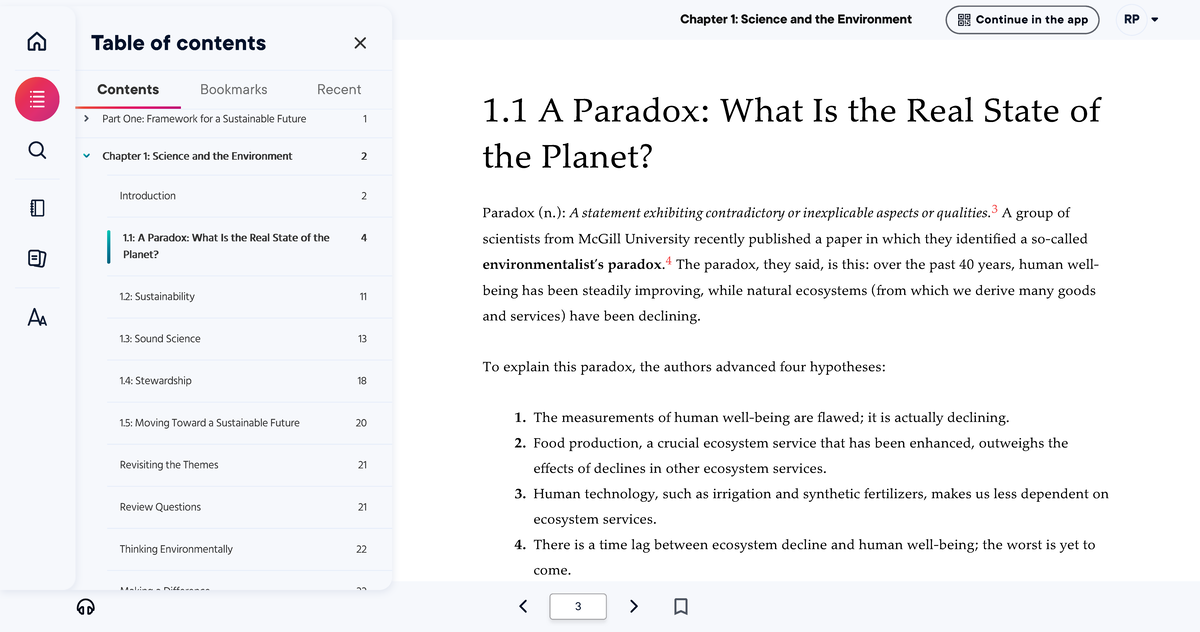Click the heading 1.1 A Paradox

[791, 132]
